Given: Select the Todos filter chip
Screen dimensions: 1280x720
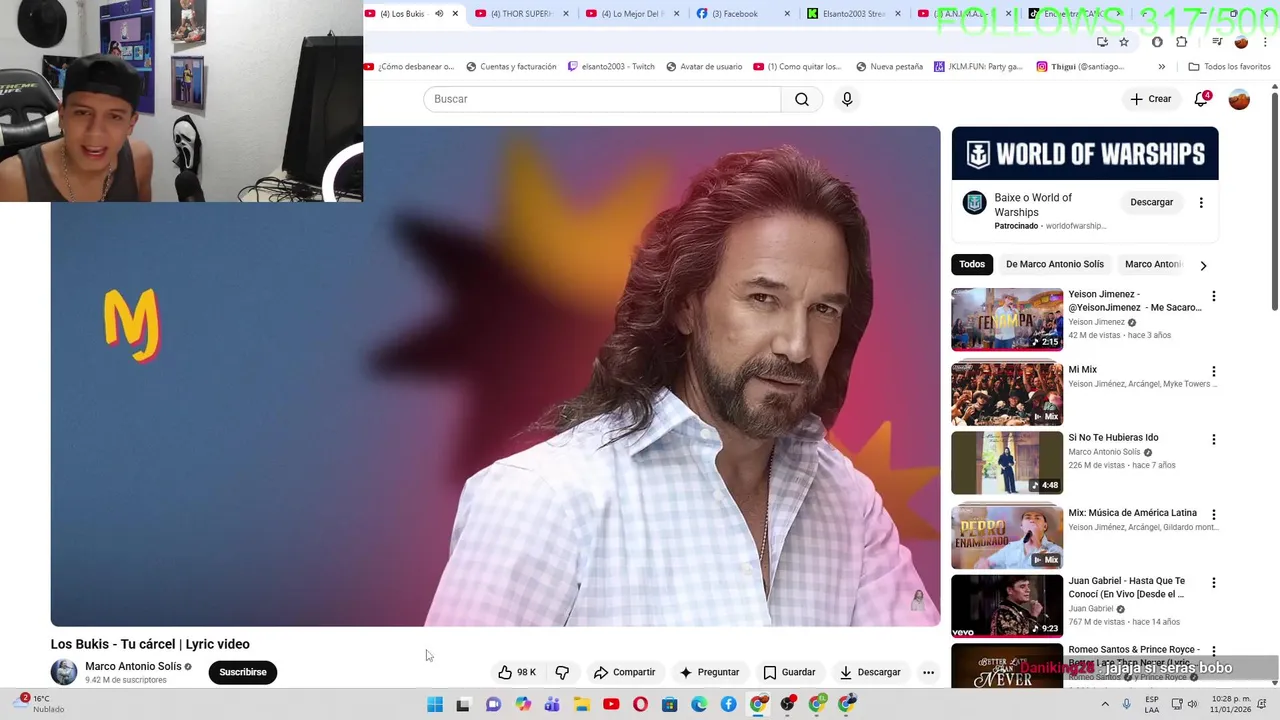Looking at the screenshot, I should pyautogui.click(x=972, y=264).
